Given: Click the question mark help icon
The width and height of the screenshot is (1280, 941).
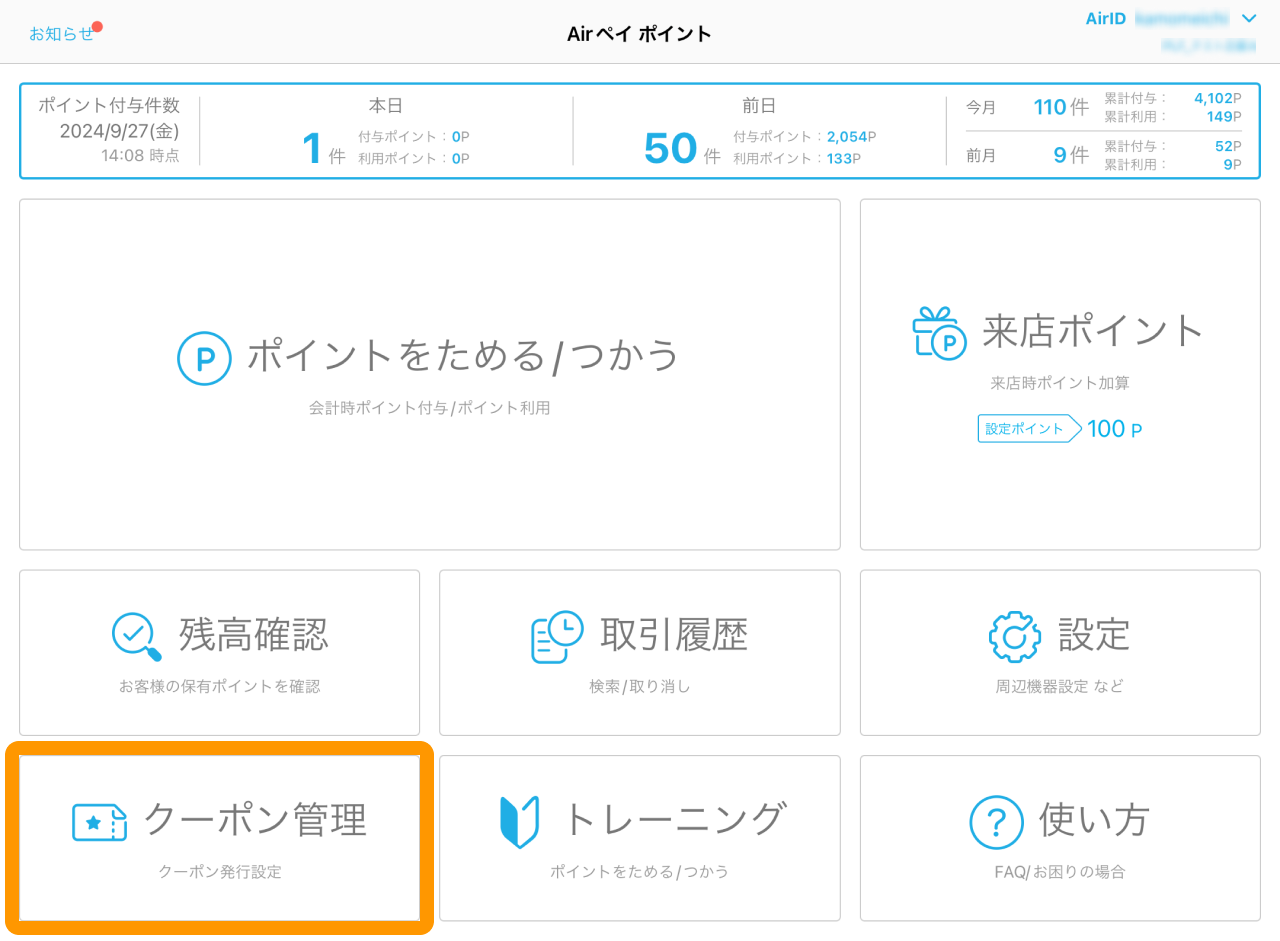Looking at the screenshot, I should point(996,823).
